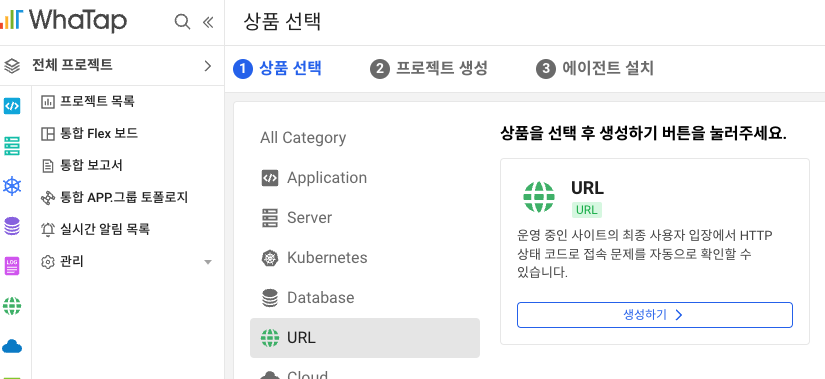Screen dimensions: 825x379
Task: Click the 상품을 선택 후 생성하기 instruction text
Action: tap(643, 133)
